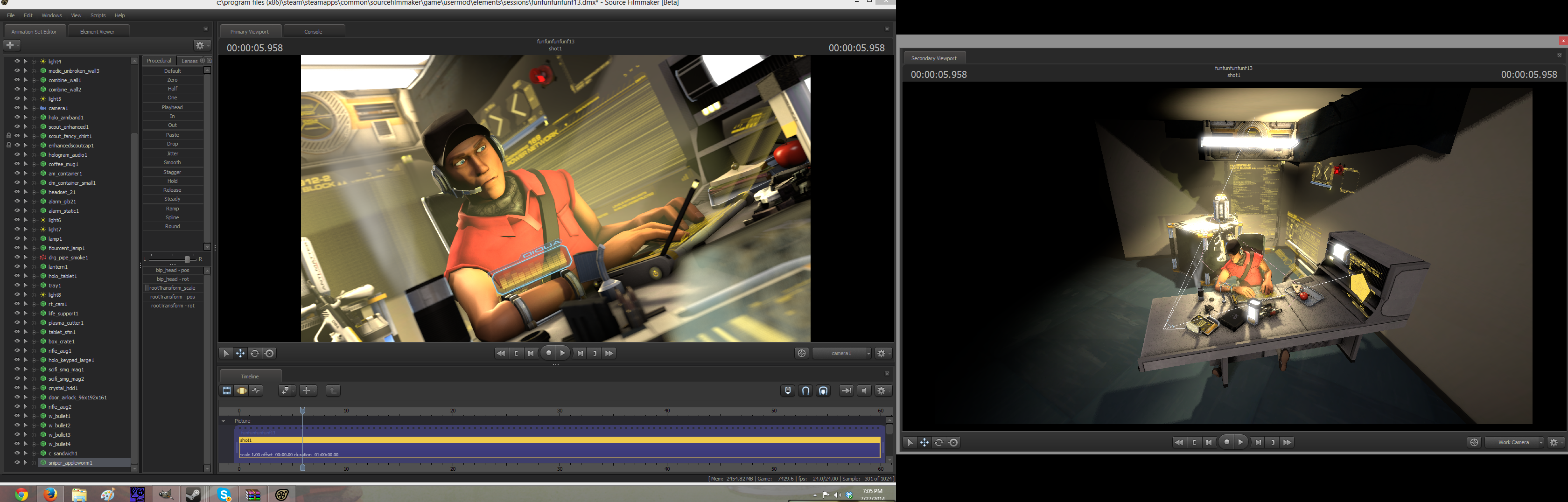
Task: Switch to Graph Editor mode
Action: coord(256,390)
